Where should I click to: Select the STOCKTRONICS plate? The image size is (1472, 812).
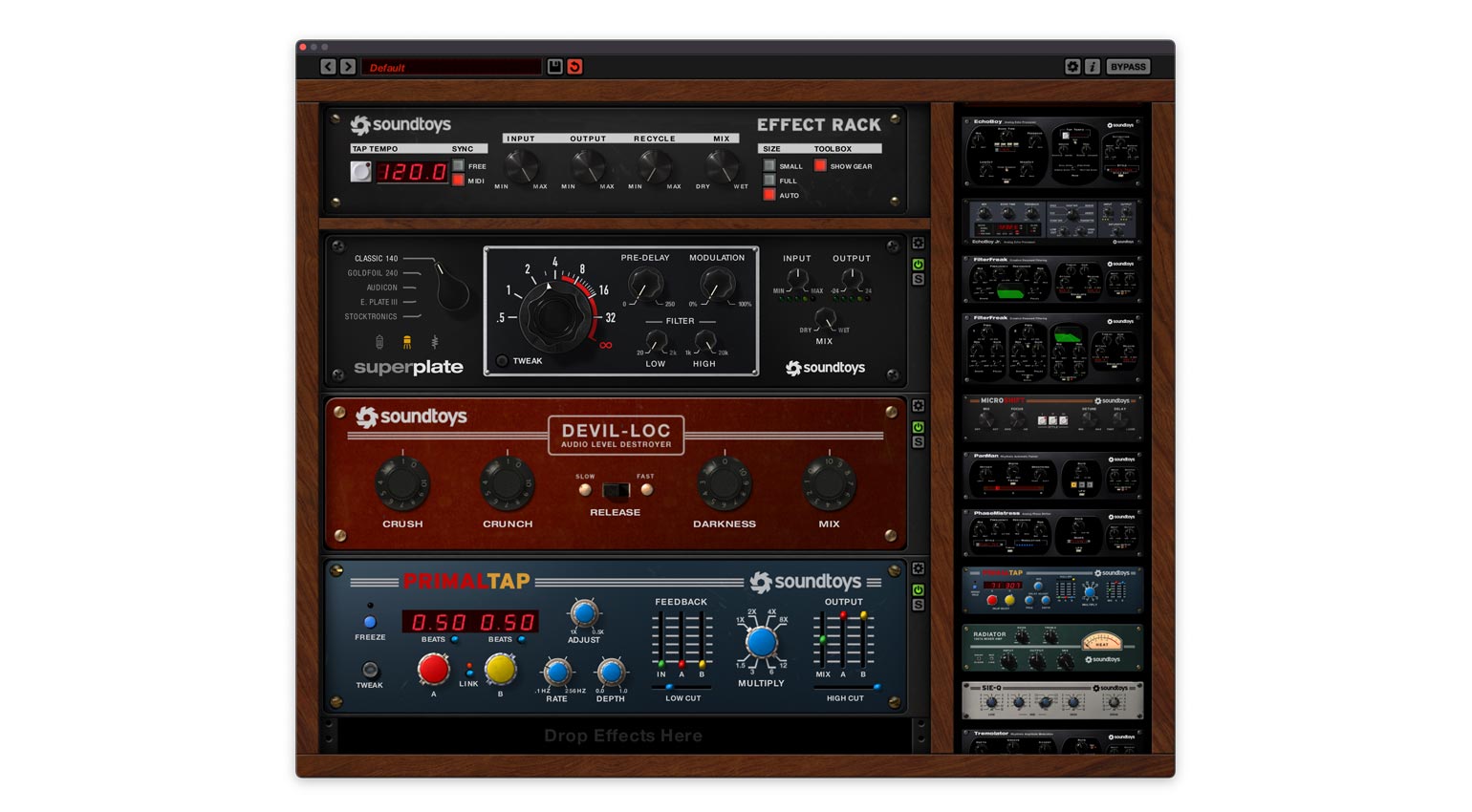371,316
